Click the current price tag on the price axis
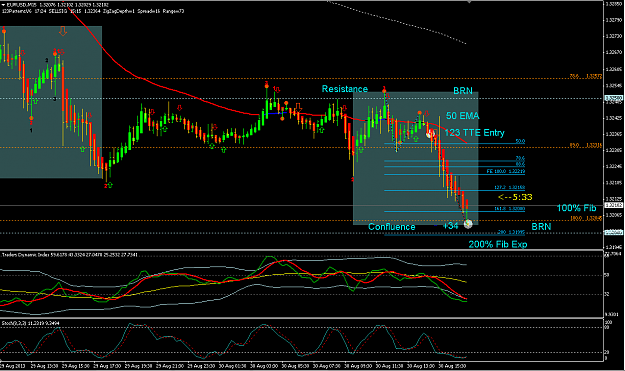The height and width of the screenshot is (371, 625). click(614, 205)
